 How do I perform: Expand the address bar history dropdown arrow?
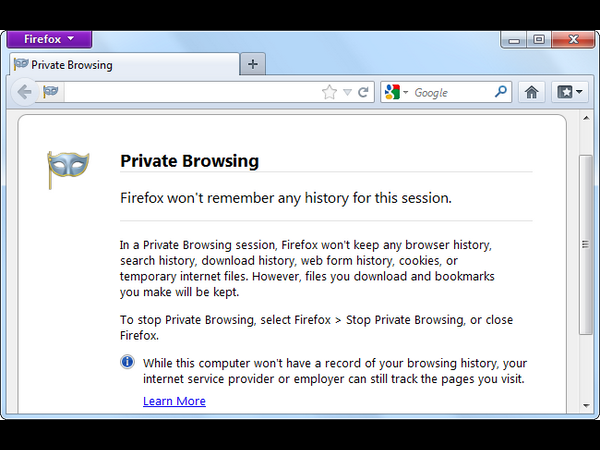click(x=346, y=92)
